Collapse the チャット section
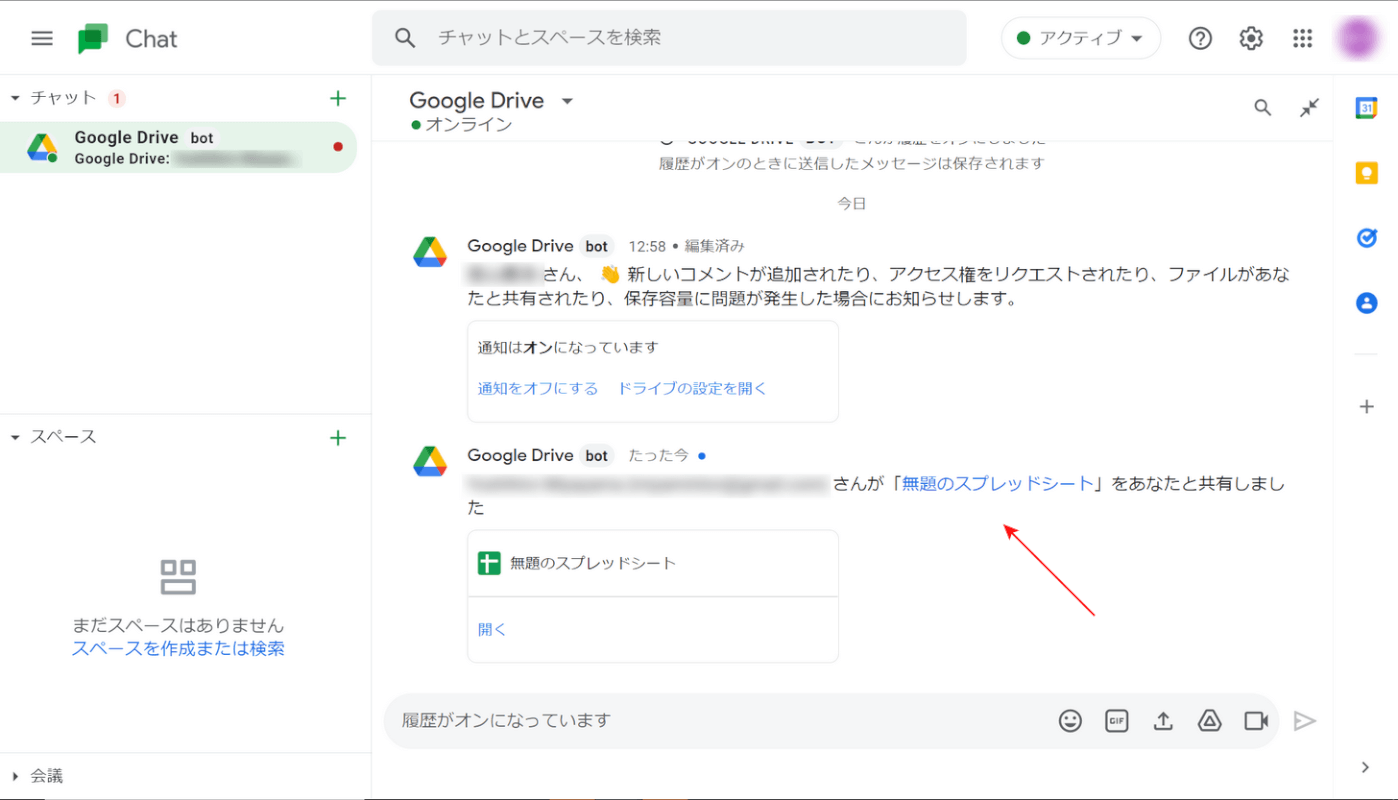 (x=15, y=98)
